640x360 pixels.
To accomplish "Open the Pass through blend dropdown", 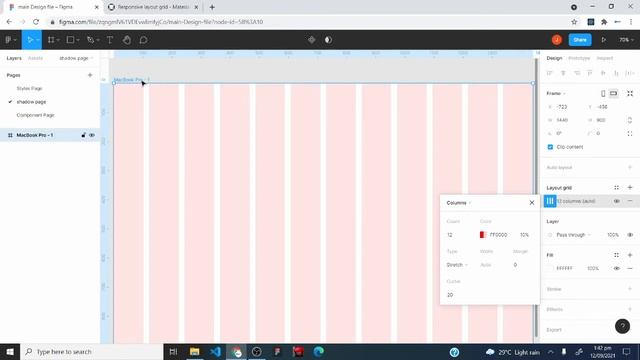I will 573,235.
